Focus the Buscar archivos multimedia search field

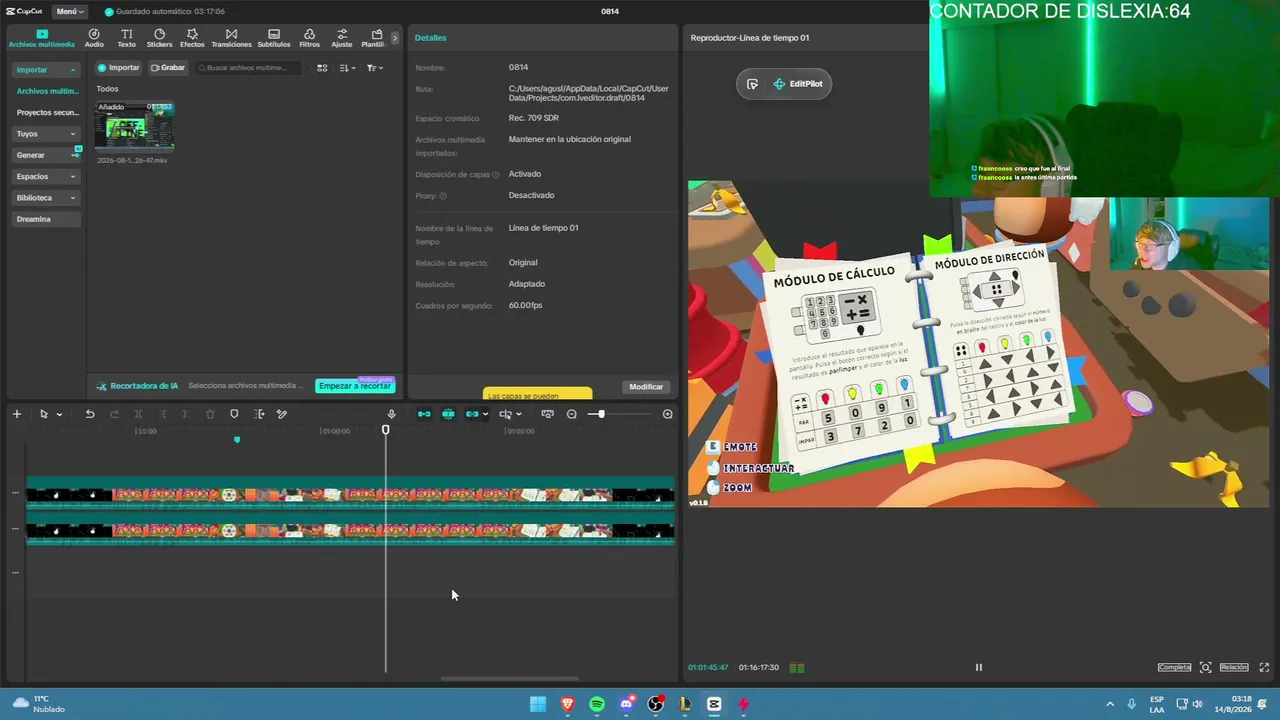(248, 68)
